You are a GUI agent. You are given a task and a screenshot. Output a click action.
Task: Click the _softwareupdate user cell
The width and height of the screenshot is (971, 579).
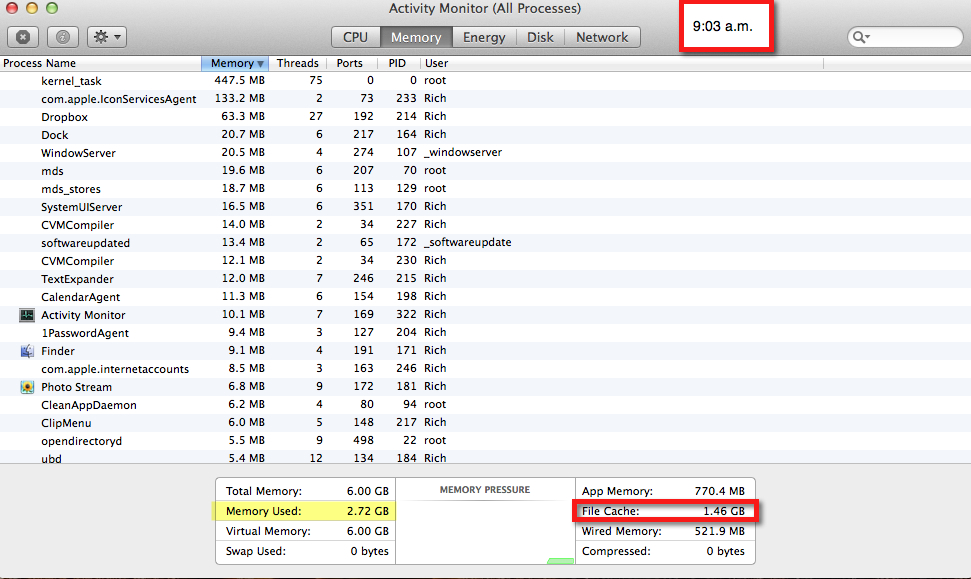tap(468, 242)
